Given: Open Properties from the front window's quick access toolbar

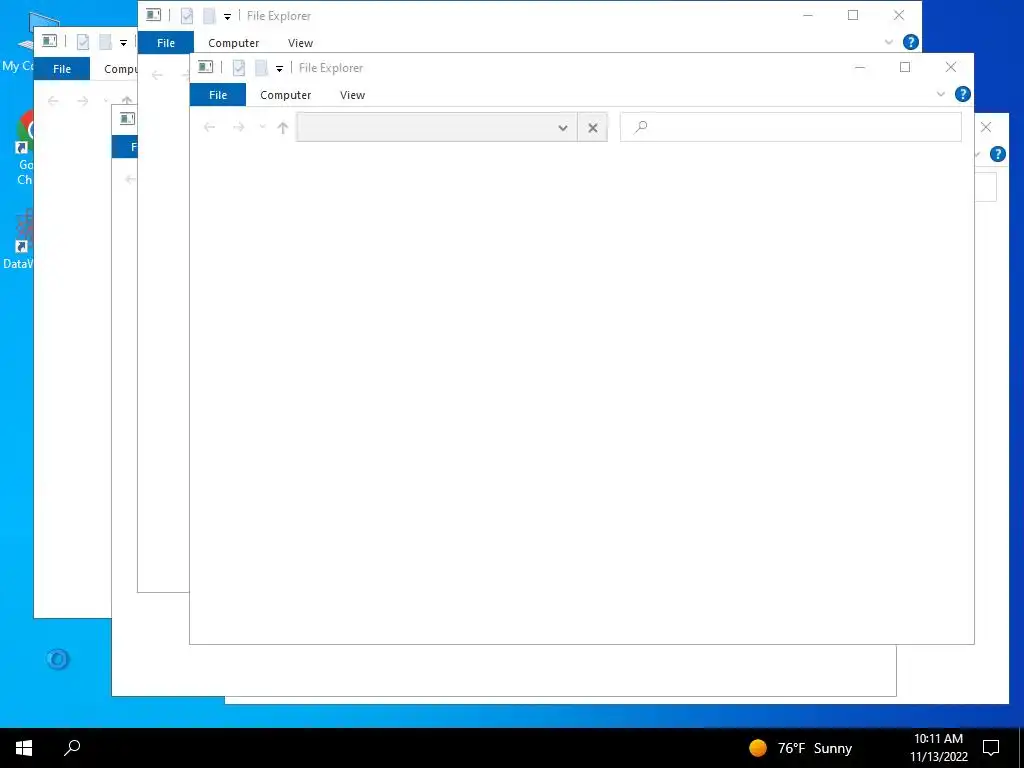Looking at the screenshot, I should pos(239,67).
